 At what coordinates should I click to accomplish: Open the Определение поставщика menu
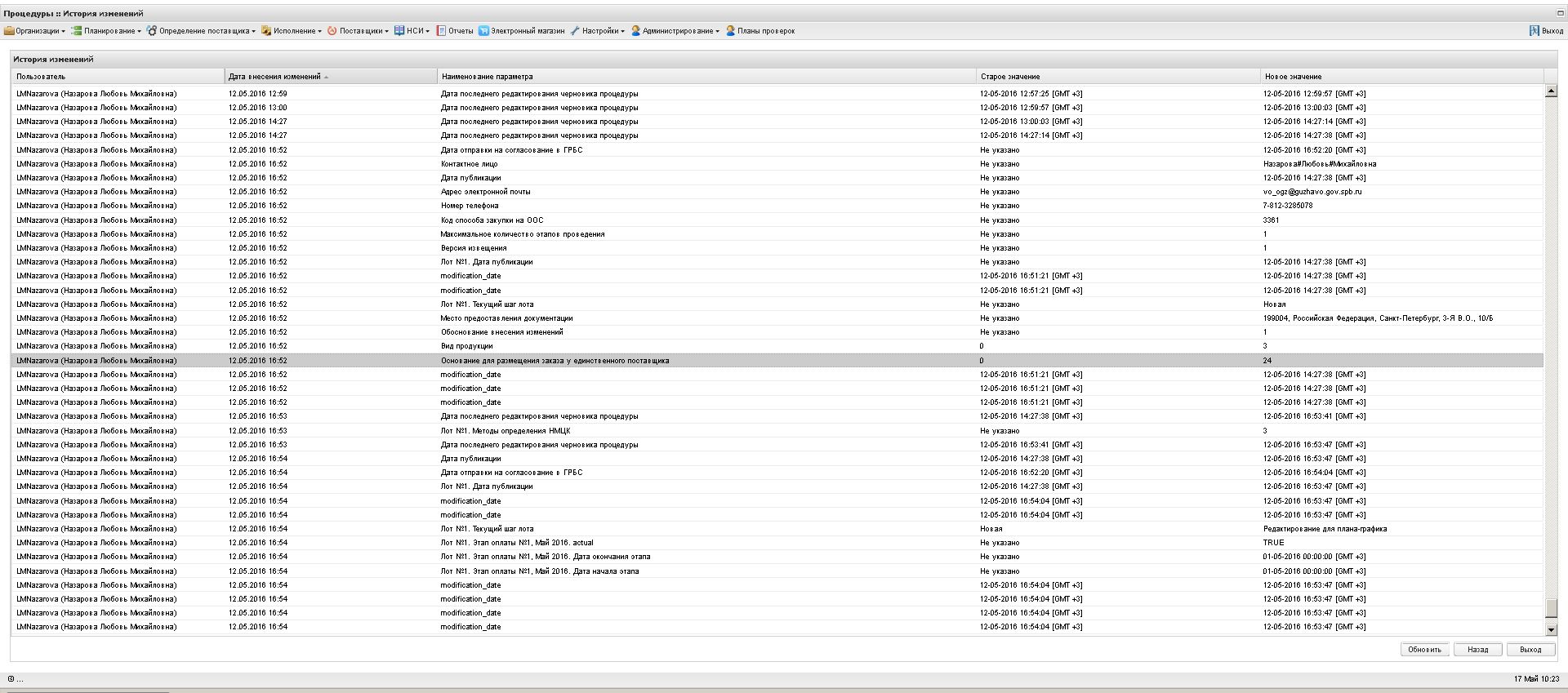point(201,31)
